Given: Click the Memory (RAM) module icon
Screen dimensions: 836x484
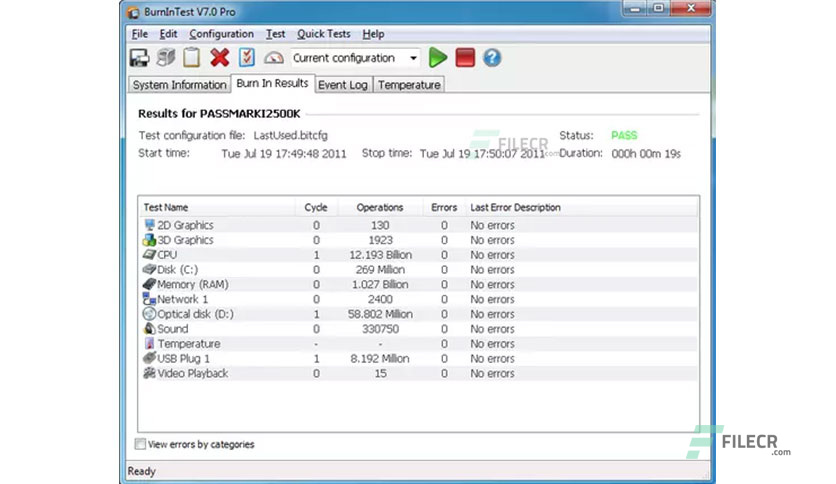Looking at the screenshot, I should coord(149,284).
